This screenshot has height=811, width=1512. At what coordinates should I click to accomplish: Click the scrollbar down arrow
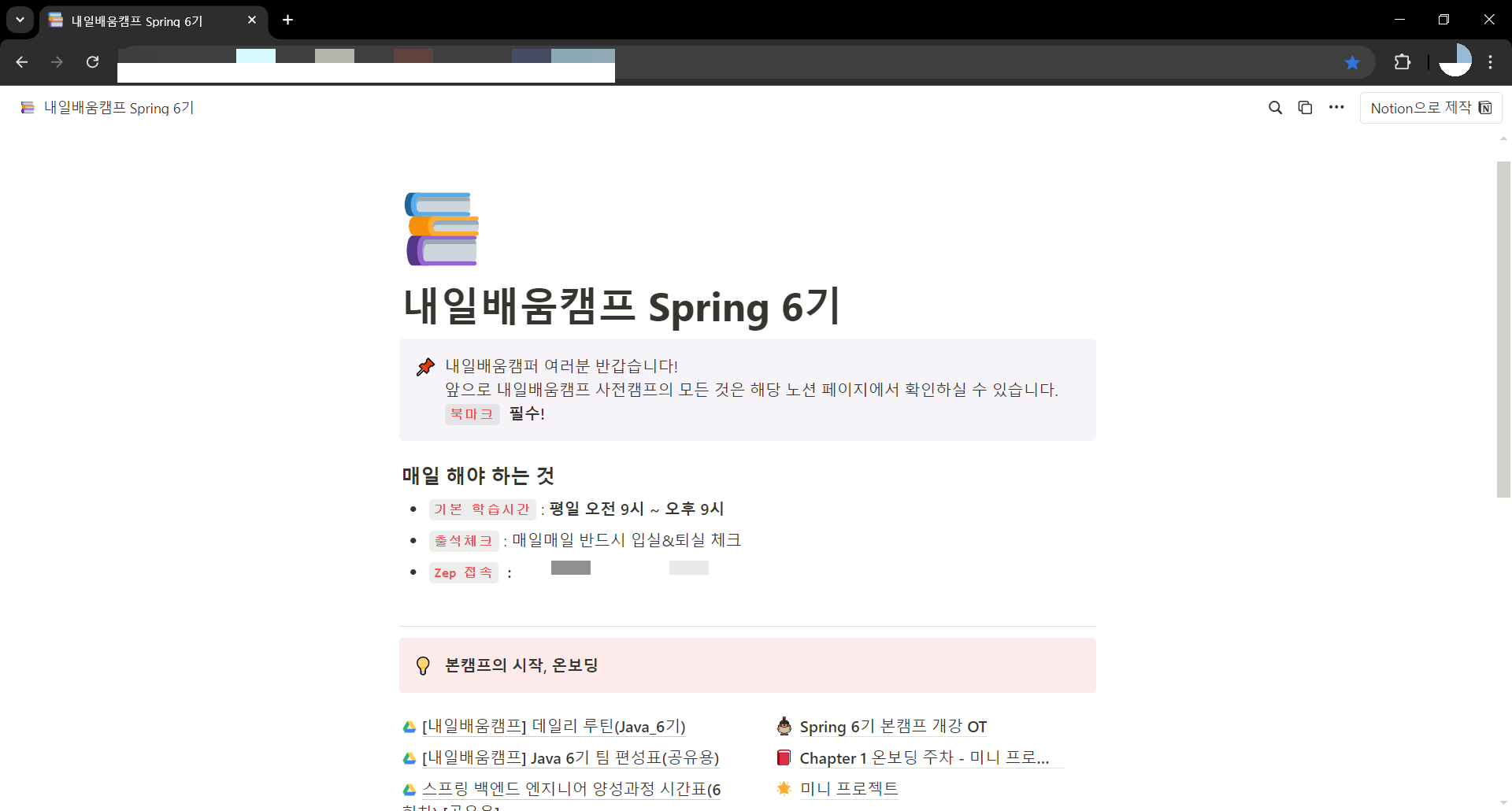pos(1503,803)
